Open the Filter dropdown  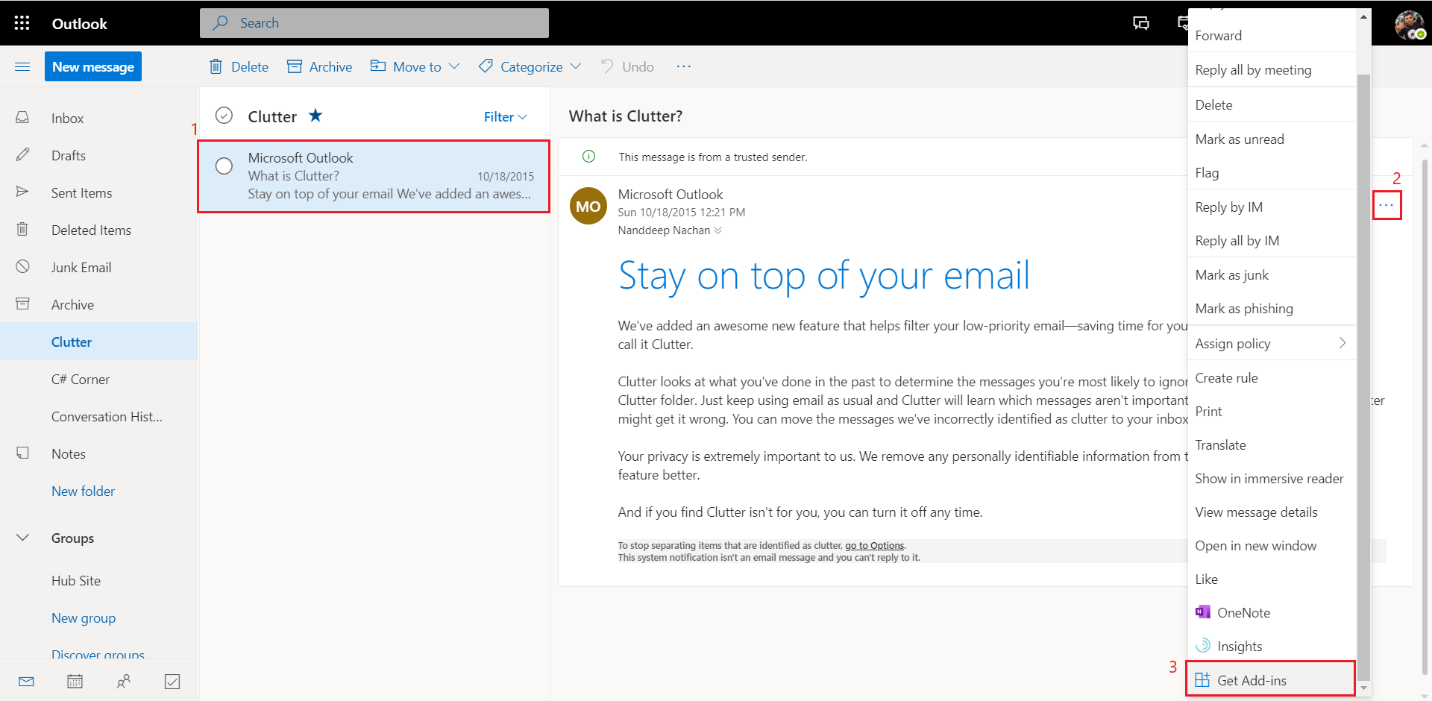tap(505, 117)
